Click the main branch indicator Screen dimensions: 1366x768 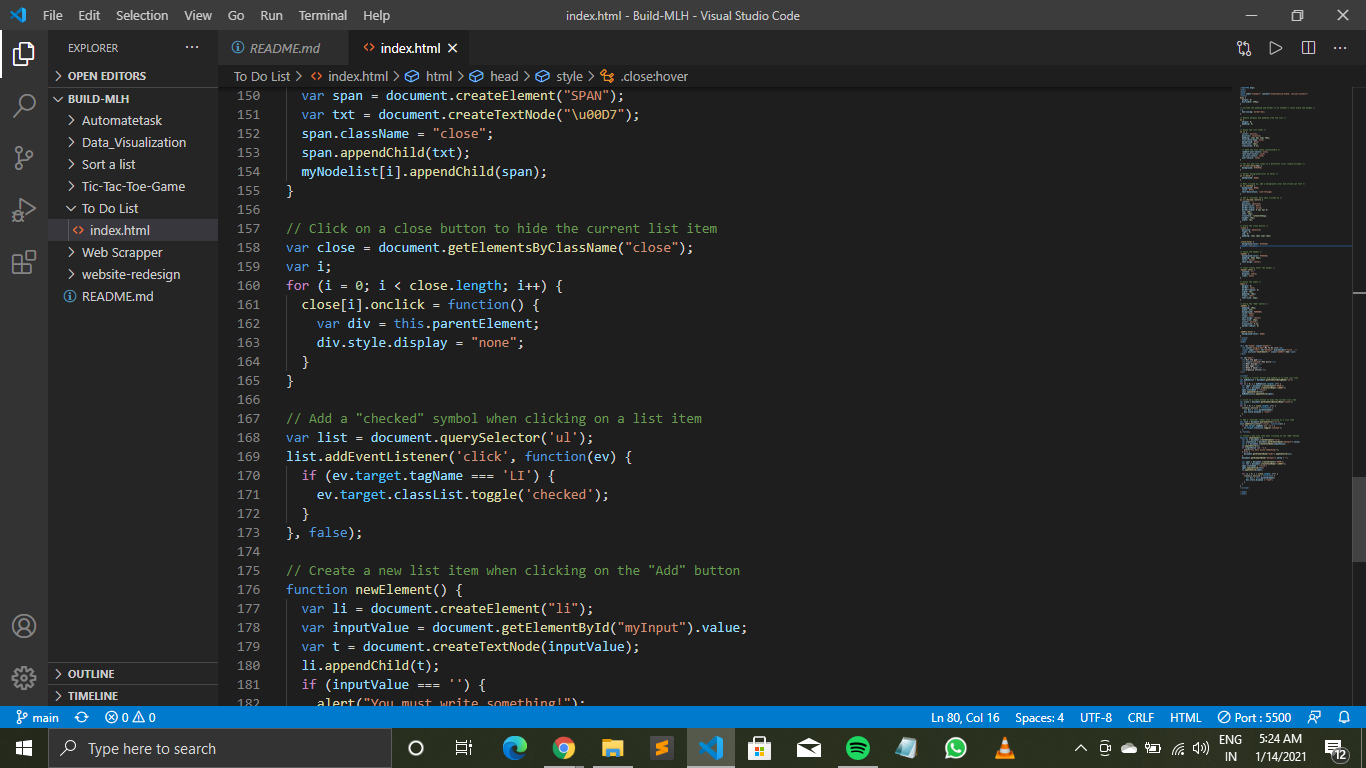[x=38, y=717]
